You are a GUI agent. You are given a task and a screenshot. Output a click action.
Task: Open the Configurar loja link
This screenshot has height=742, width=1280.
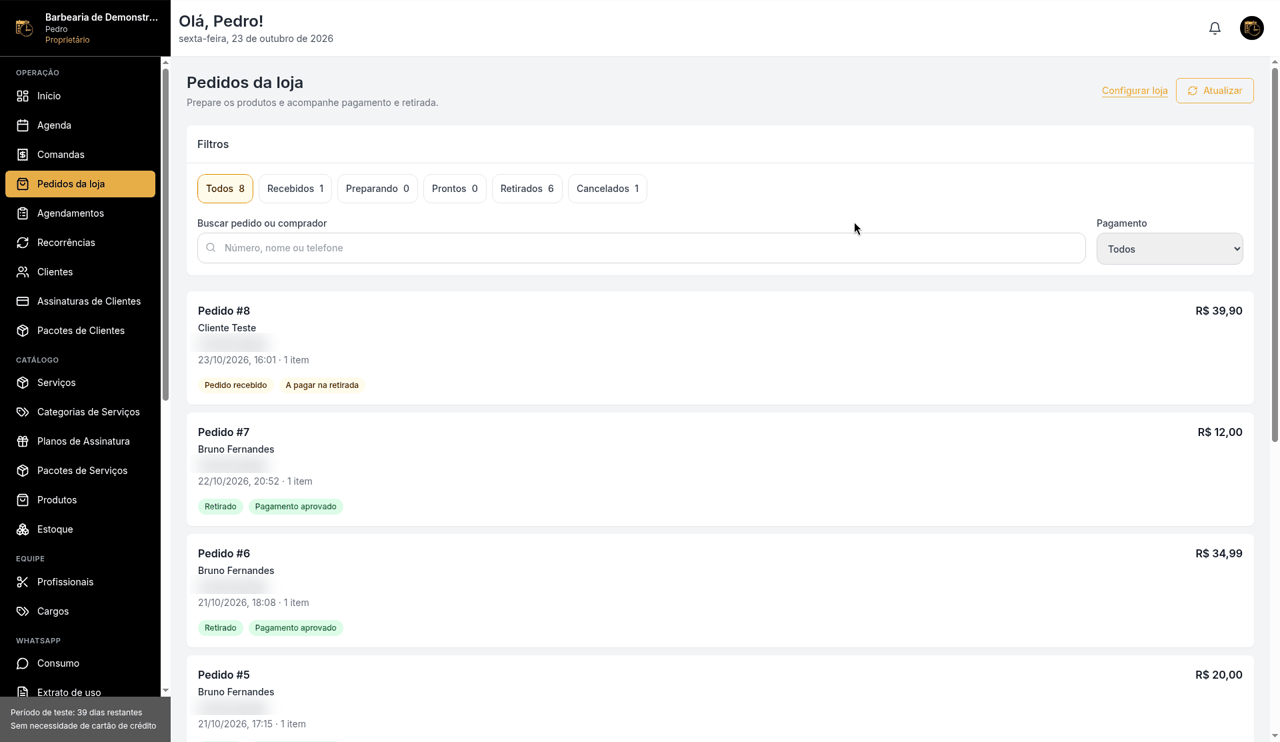pos(1135,91)
